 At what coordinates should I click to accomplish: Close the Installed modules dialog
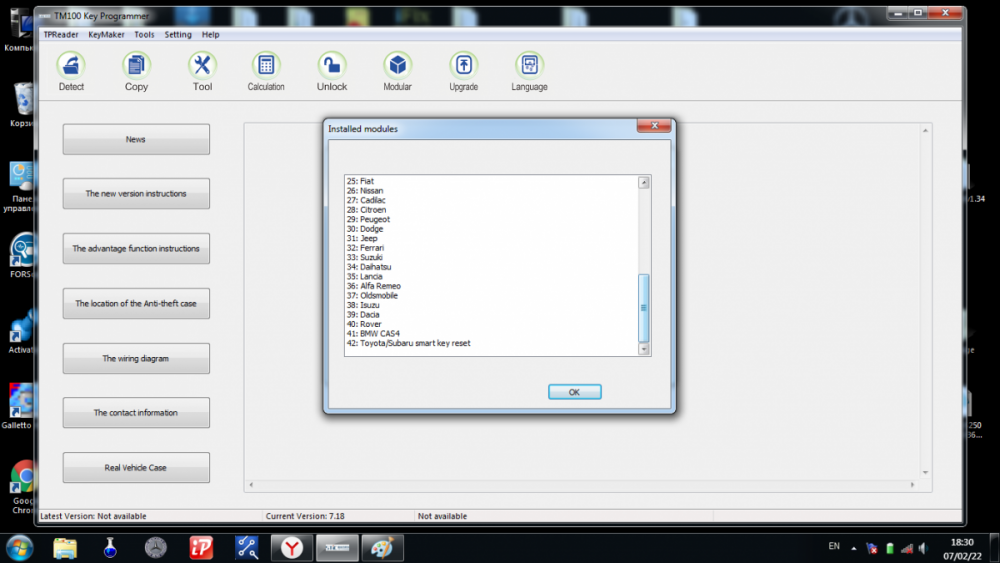pos(654,126)
